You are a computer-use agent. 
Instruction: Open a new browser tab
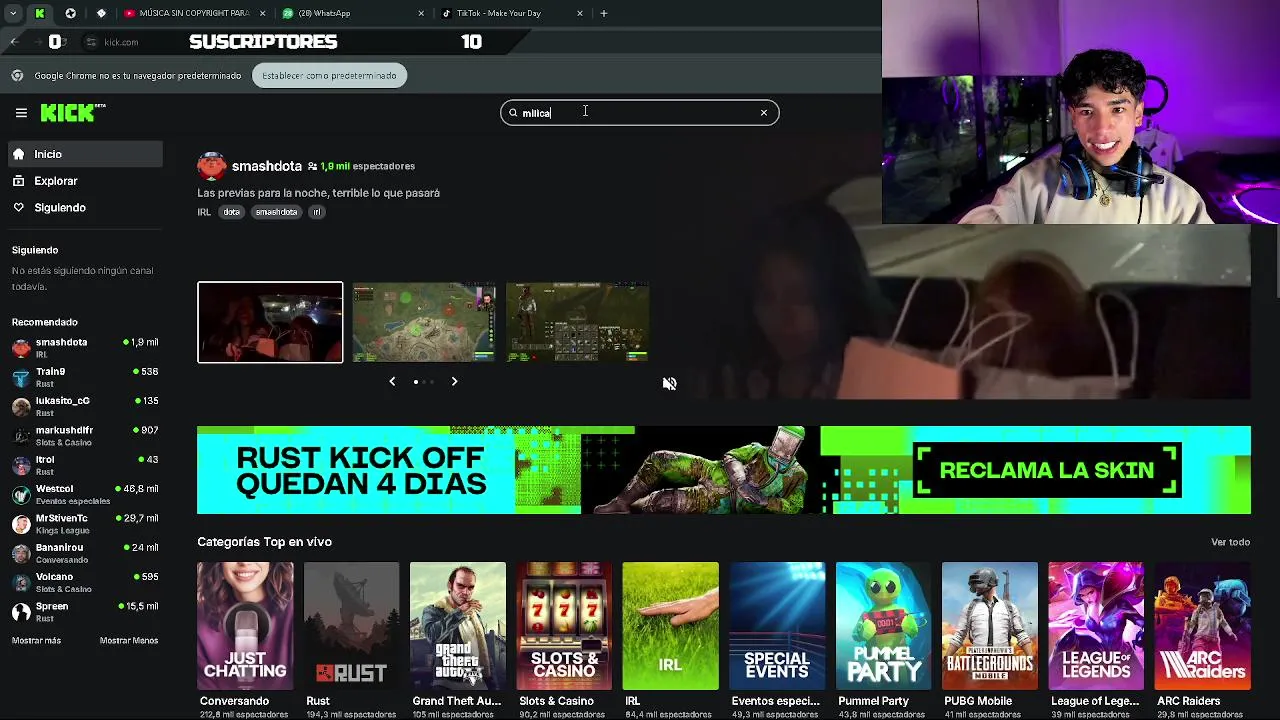pyautogui.click(x=604, y=13)
